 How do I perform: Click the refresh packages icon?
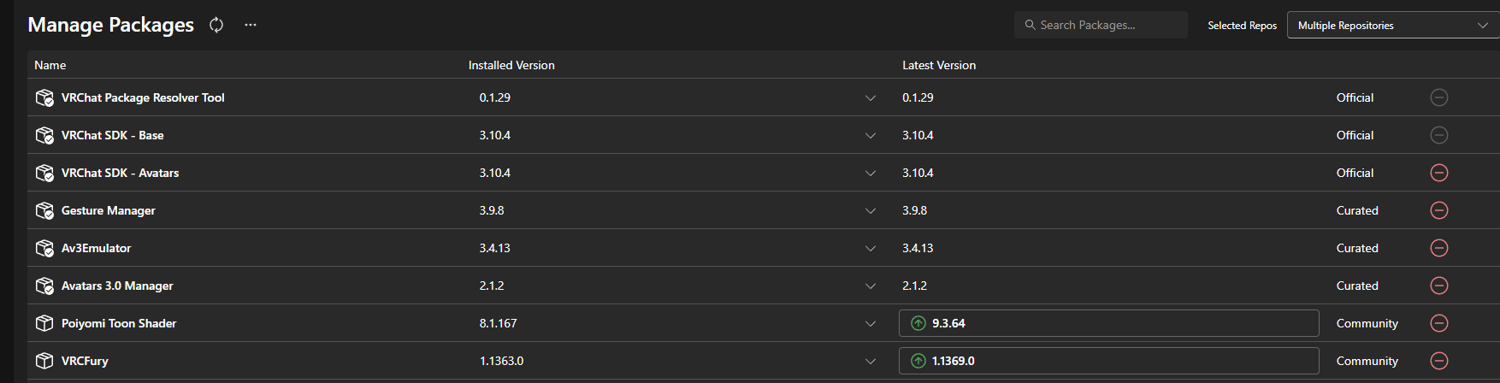216,25
